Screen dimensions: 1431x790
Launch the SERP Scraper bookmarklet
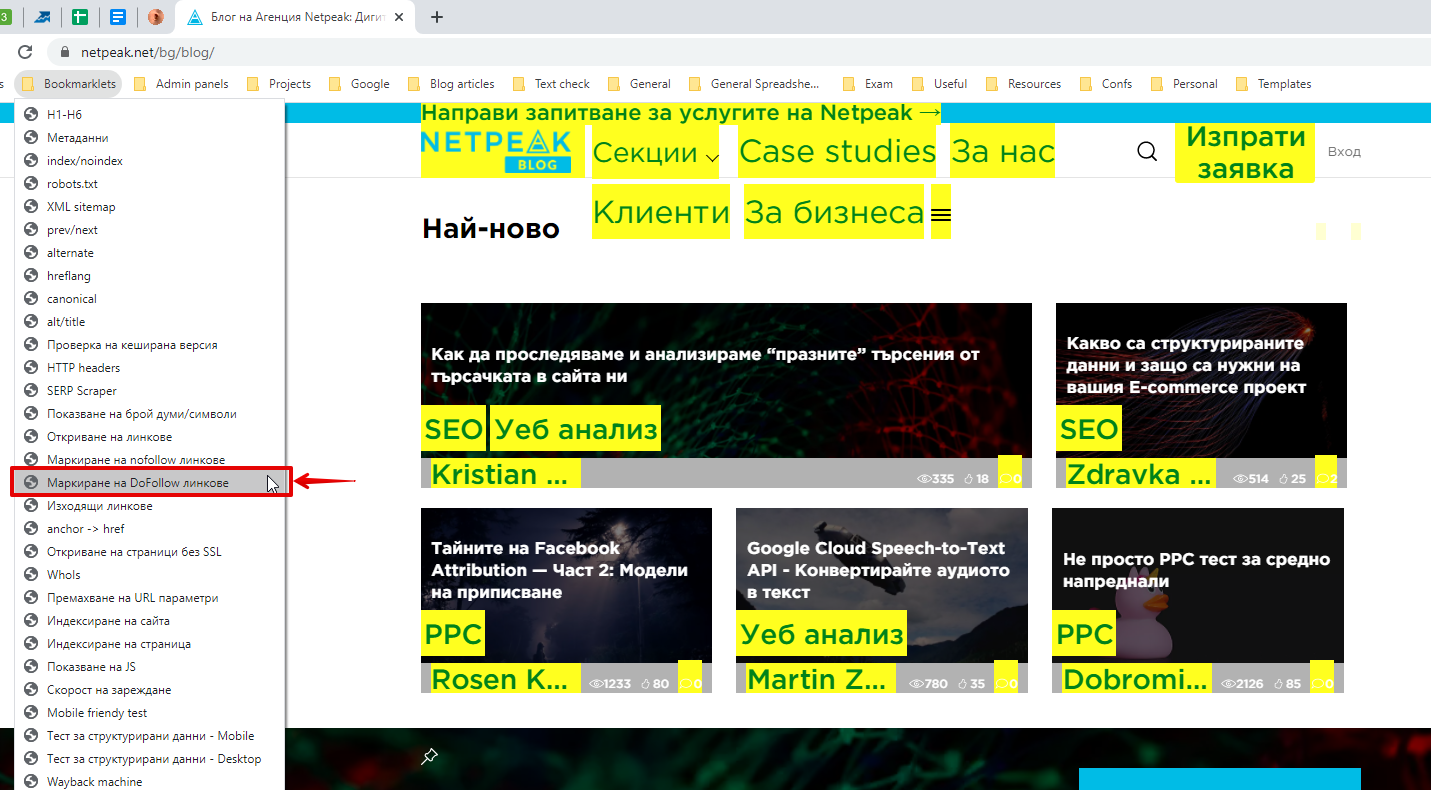pyautogui.click(x=150, y=391)
